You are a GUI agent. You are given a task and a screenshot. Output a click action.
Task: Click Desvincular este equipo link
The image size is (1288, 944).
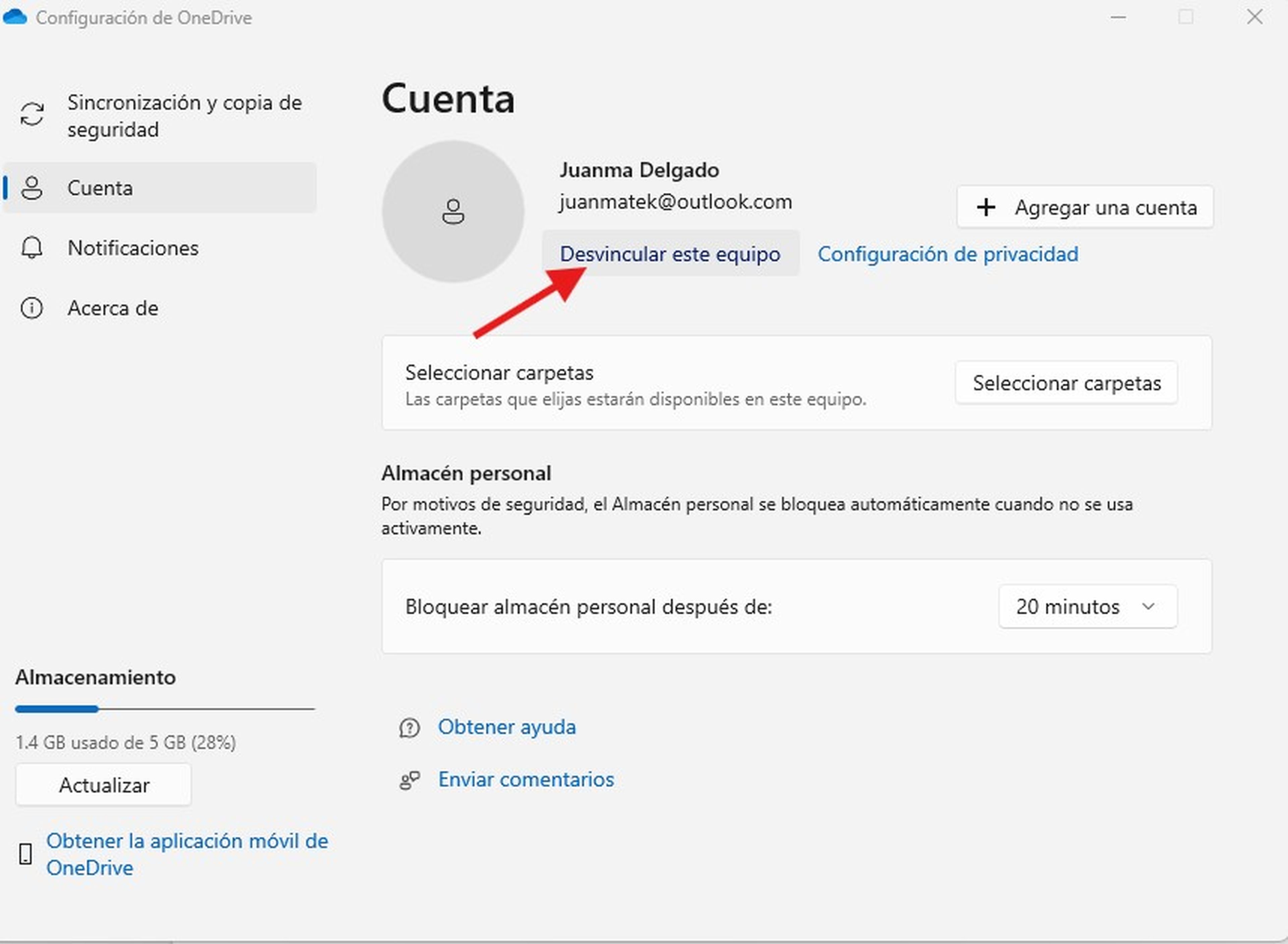point(670,254)
